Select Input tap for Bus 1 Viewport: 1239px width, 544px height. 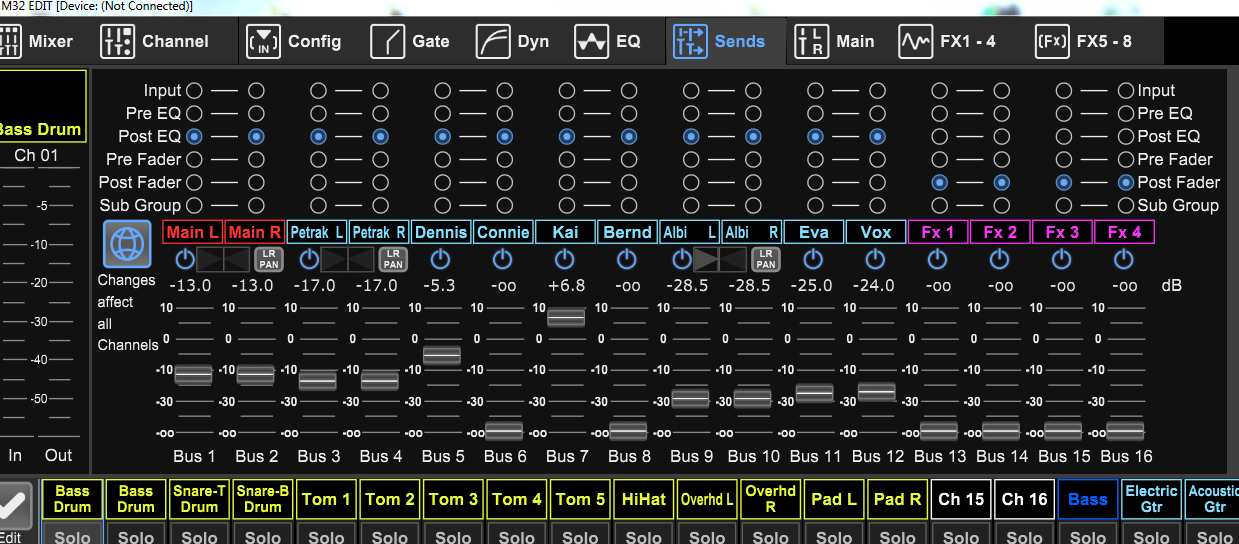194,90
